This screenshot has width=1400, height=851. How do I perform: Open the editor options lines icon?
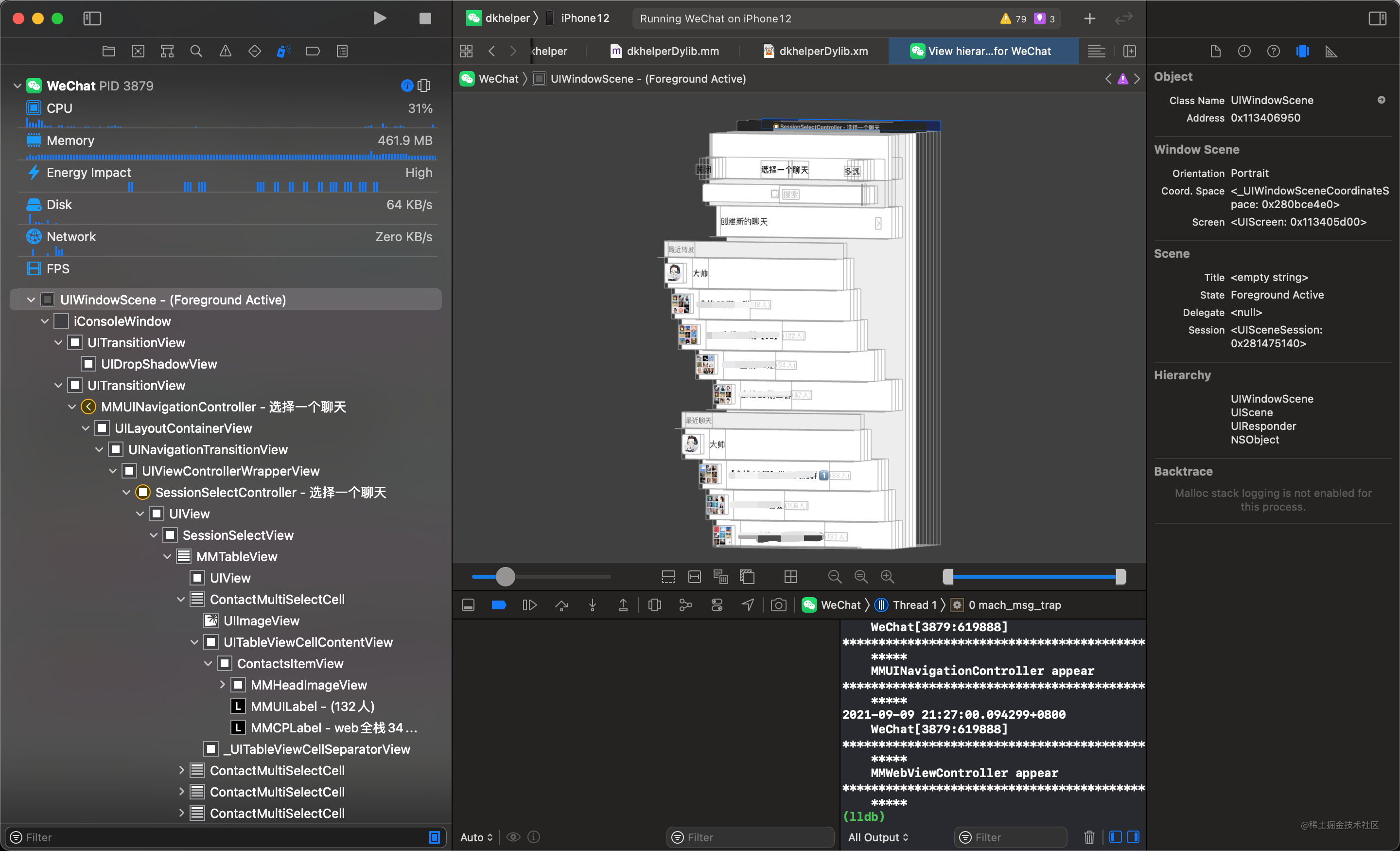[1096, 51]
